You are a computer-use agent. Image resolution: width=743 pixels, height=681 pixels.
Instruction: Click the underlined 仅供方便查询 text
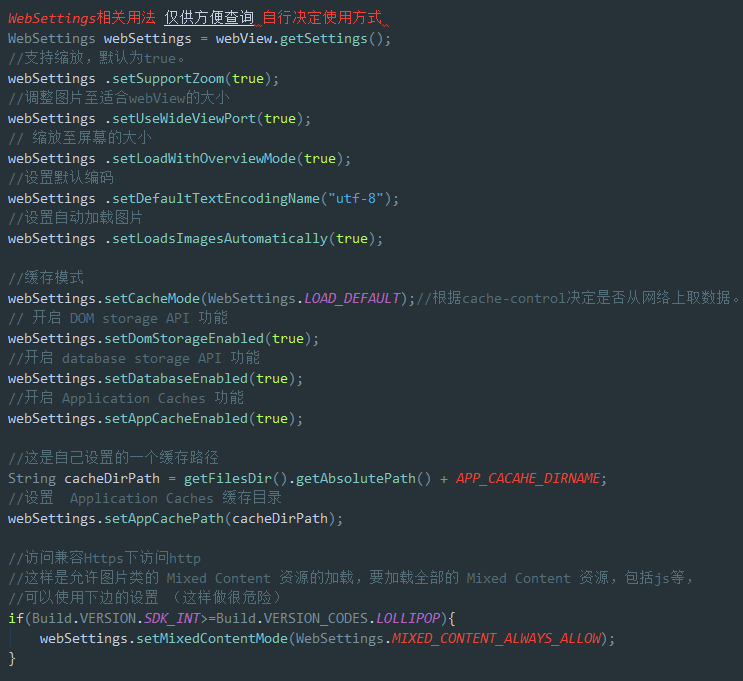pyautogui.click(x=209, y=18)
